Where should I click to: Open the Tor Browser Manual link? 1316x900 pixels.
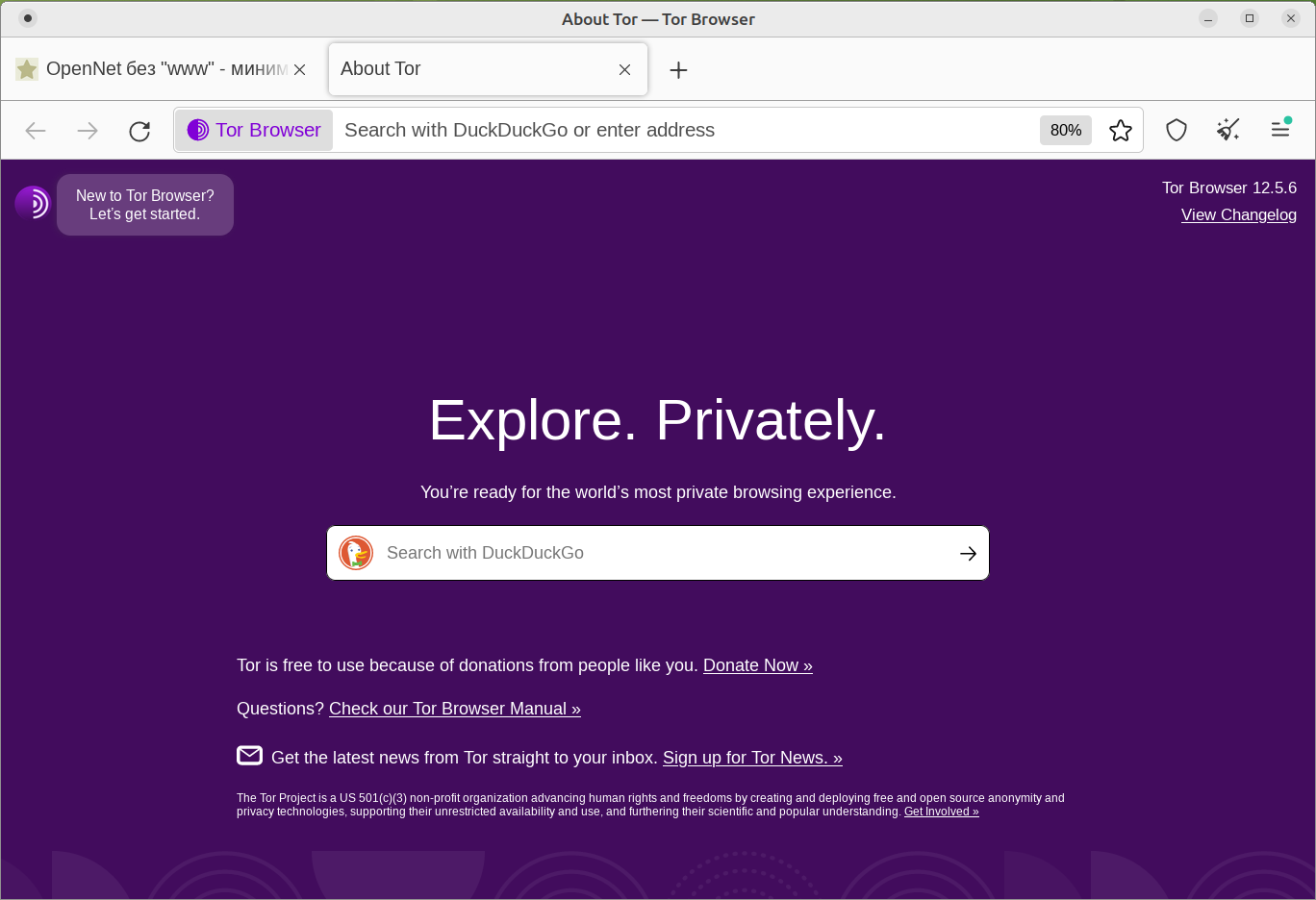(x=455, y=709)
